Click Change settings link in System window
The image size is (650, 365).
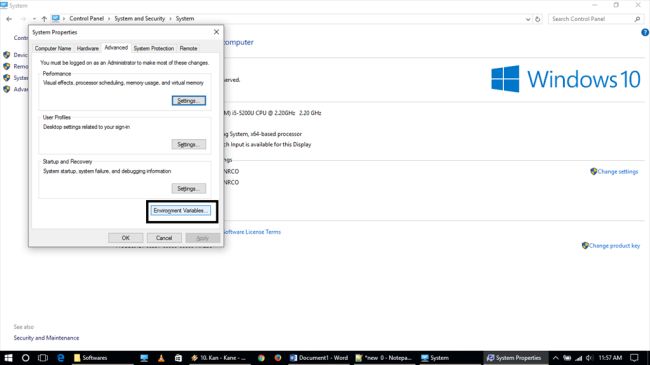(x=618, y=172)
